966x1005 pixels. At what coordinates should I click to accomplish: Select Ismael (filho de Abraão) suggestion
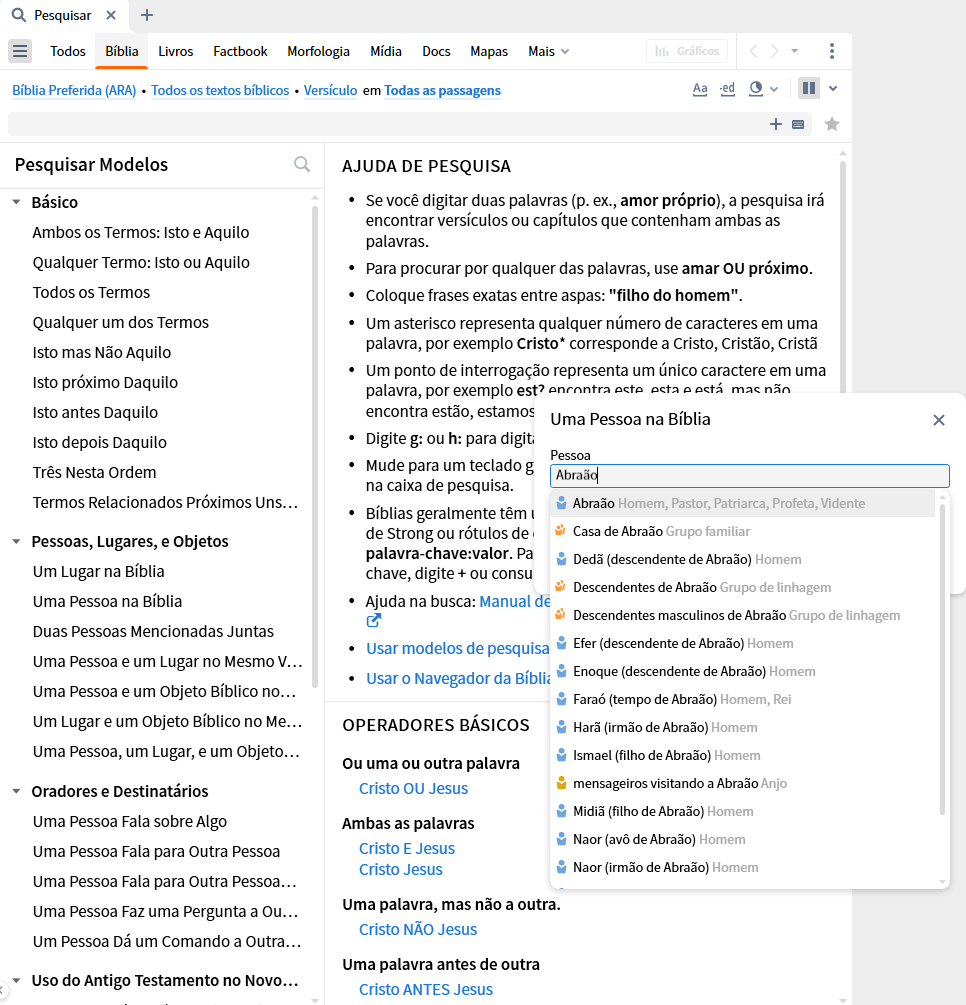(743, 756)
